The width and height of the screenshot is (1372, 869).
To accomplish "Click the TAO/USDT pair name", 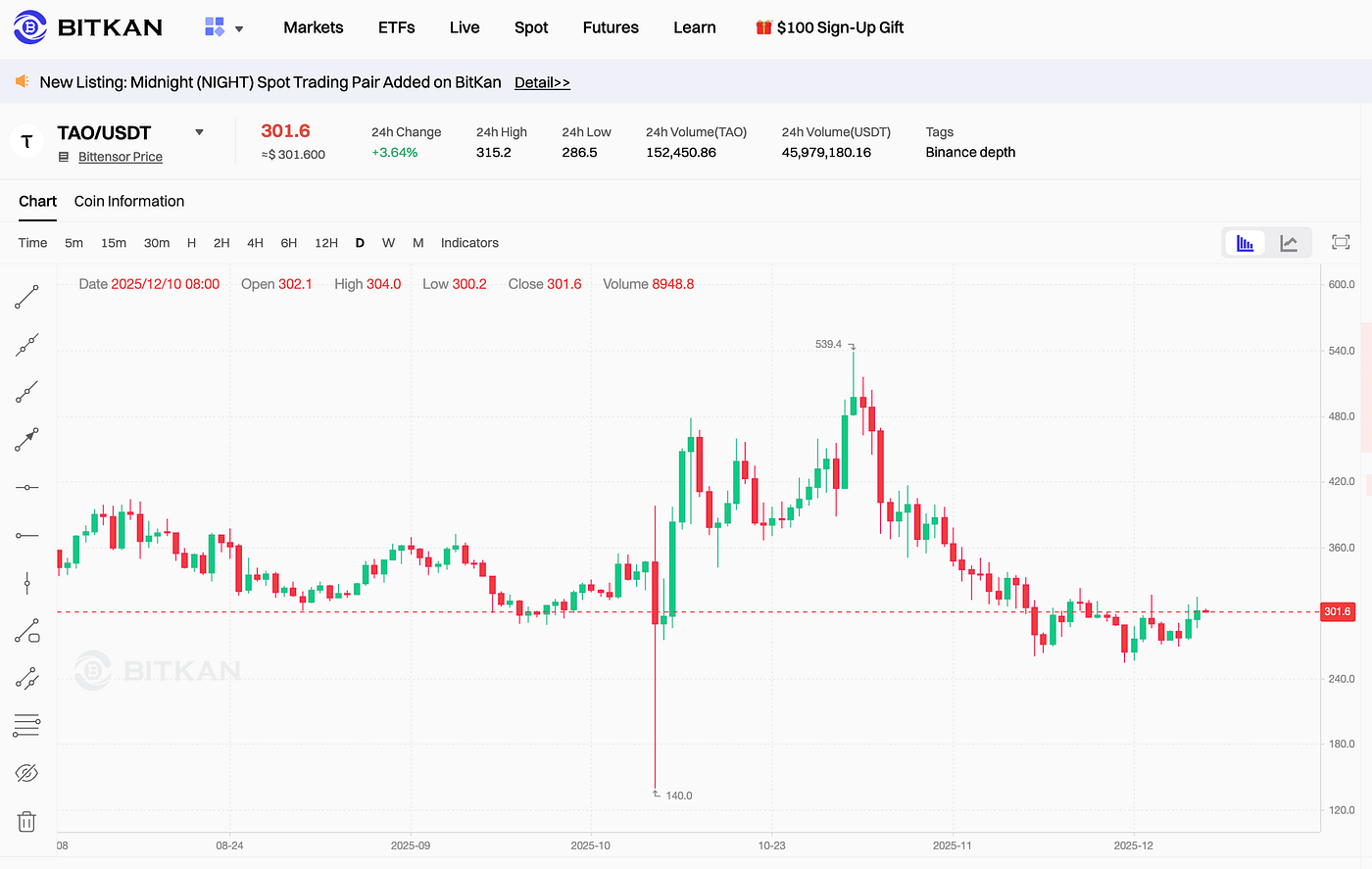I will pyautogui.click(x=105, y=132).
